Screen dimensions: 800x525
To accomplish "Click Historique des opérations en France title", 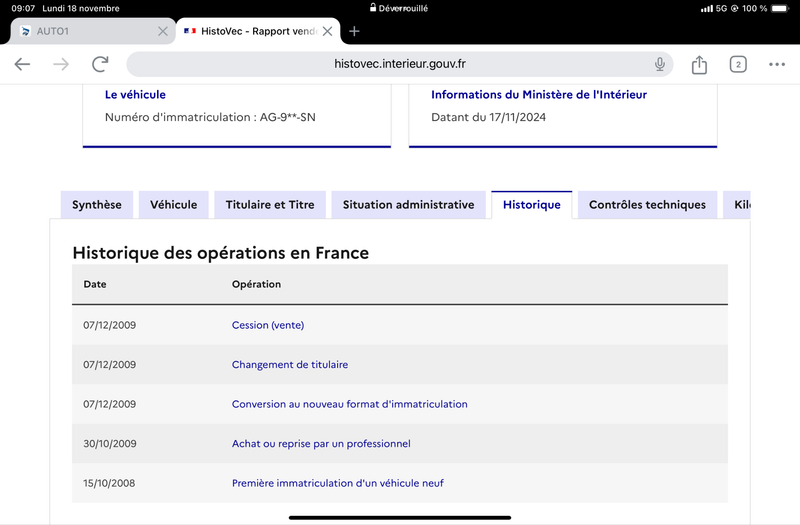I will point(220,253).
